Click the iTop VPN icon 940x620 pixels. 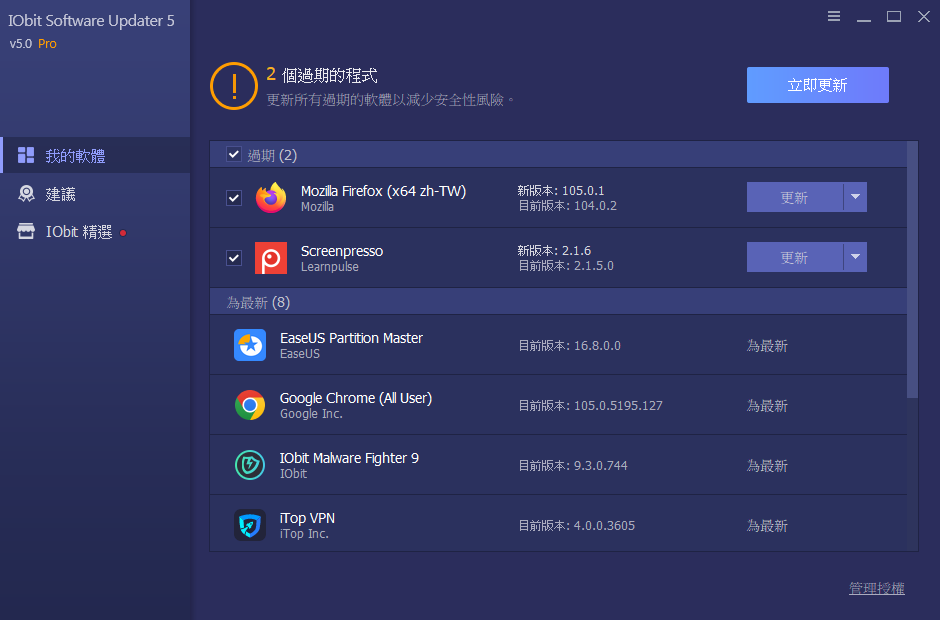coord(250,525)
